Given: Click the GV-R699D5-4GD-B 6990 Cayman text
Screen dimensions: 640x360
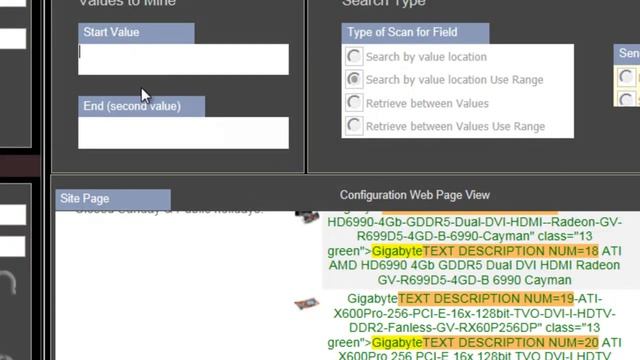Looking at the screenshot, I should (474, 280).
